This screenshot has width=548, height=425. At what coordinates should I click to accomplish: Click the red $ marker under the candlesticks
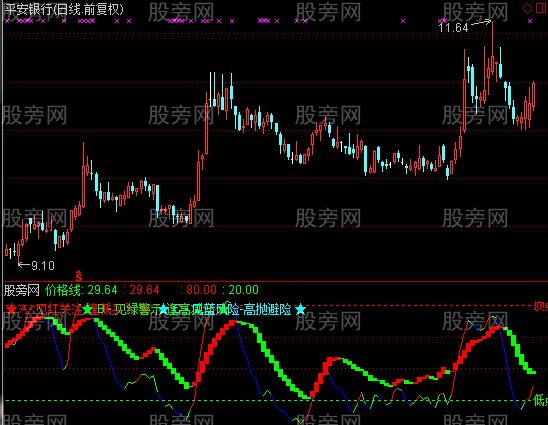pyautogui.click(x=79, y=276)
